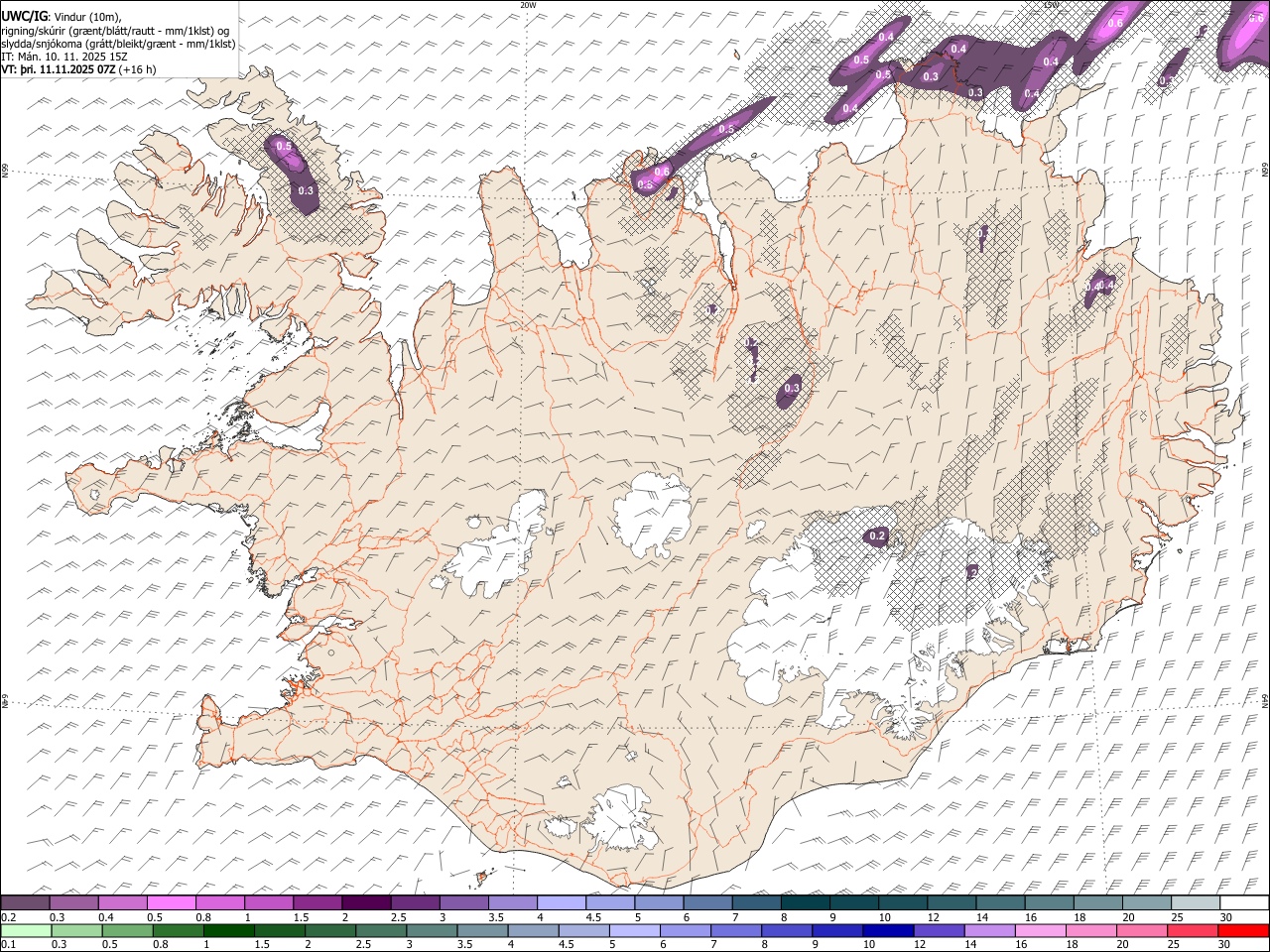This screenshot has width=1270, height=952.
Task: Click the 'VT: þri. 11.11.2025 07Z' valid time
Action: pos(58,69)
